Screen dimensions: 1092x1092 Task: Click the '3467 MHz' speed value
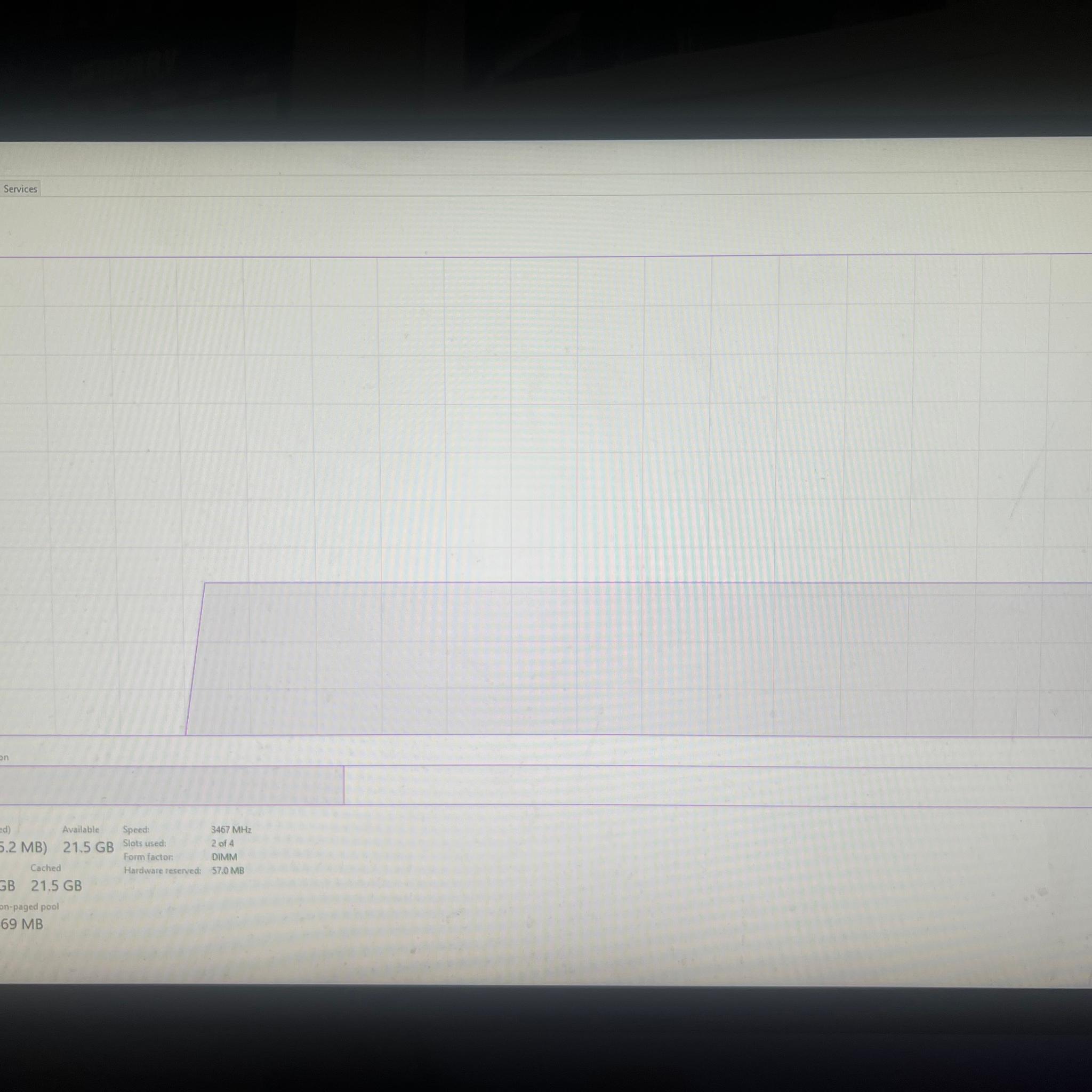[231, 830]
